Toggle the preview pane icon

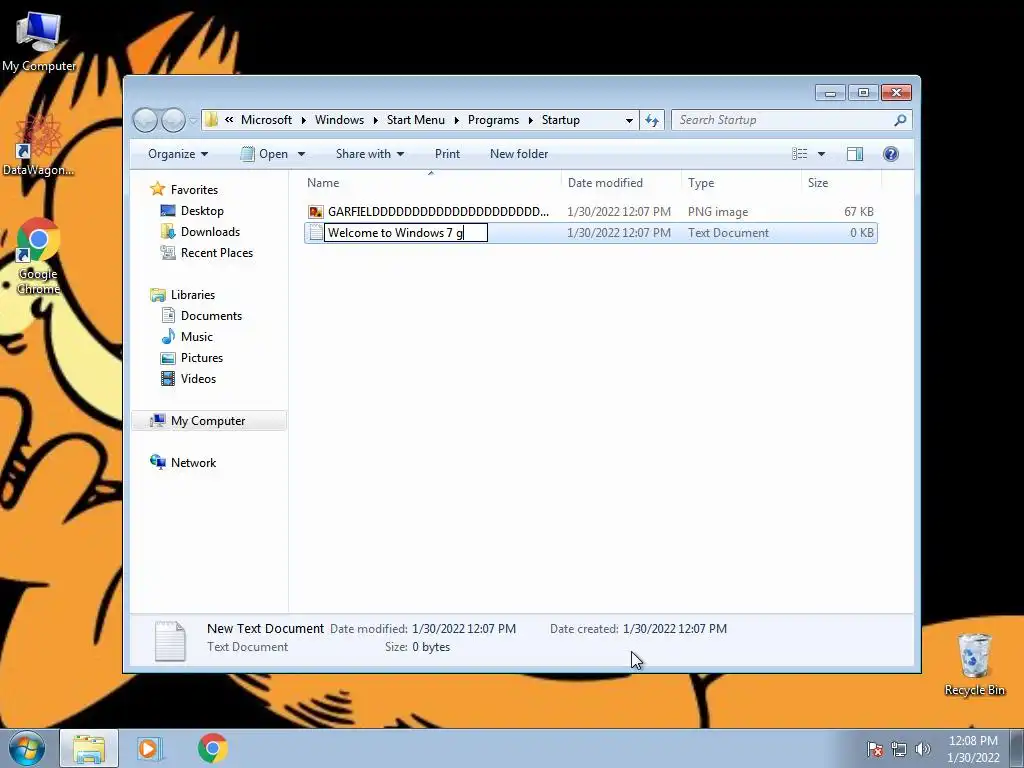tap(855, 153)
